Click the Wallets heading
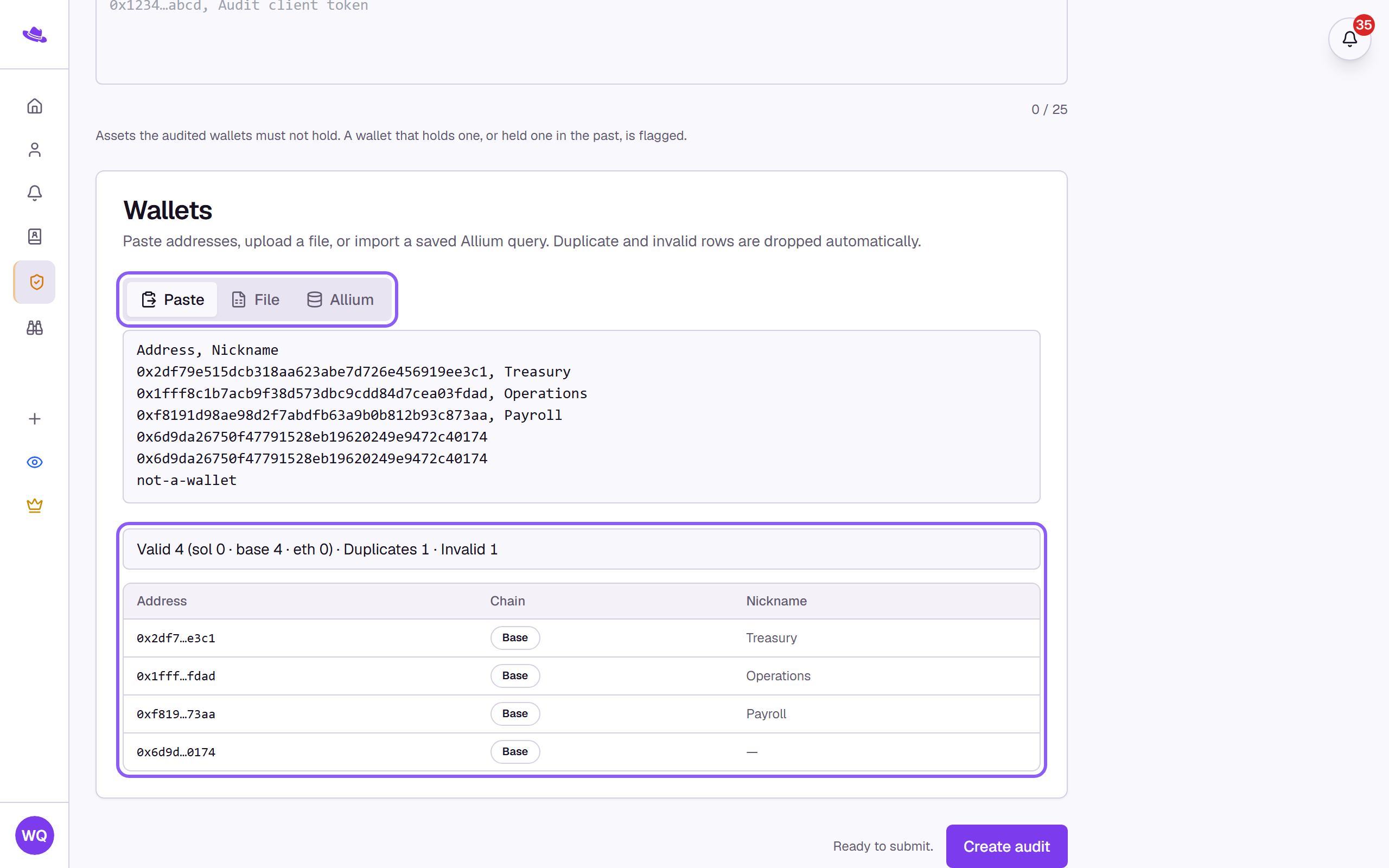The width and height of the screenshot is (1389, 868). [168, 210]
